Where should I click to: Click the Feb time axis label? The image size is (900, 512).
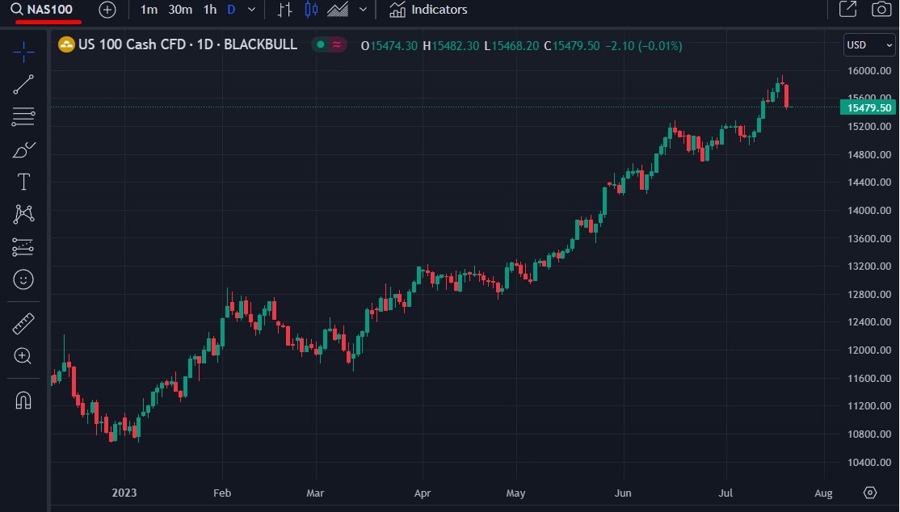(x=222, y=492)
